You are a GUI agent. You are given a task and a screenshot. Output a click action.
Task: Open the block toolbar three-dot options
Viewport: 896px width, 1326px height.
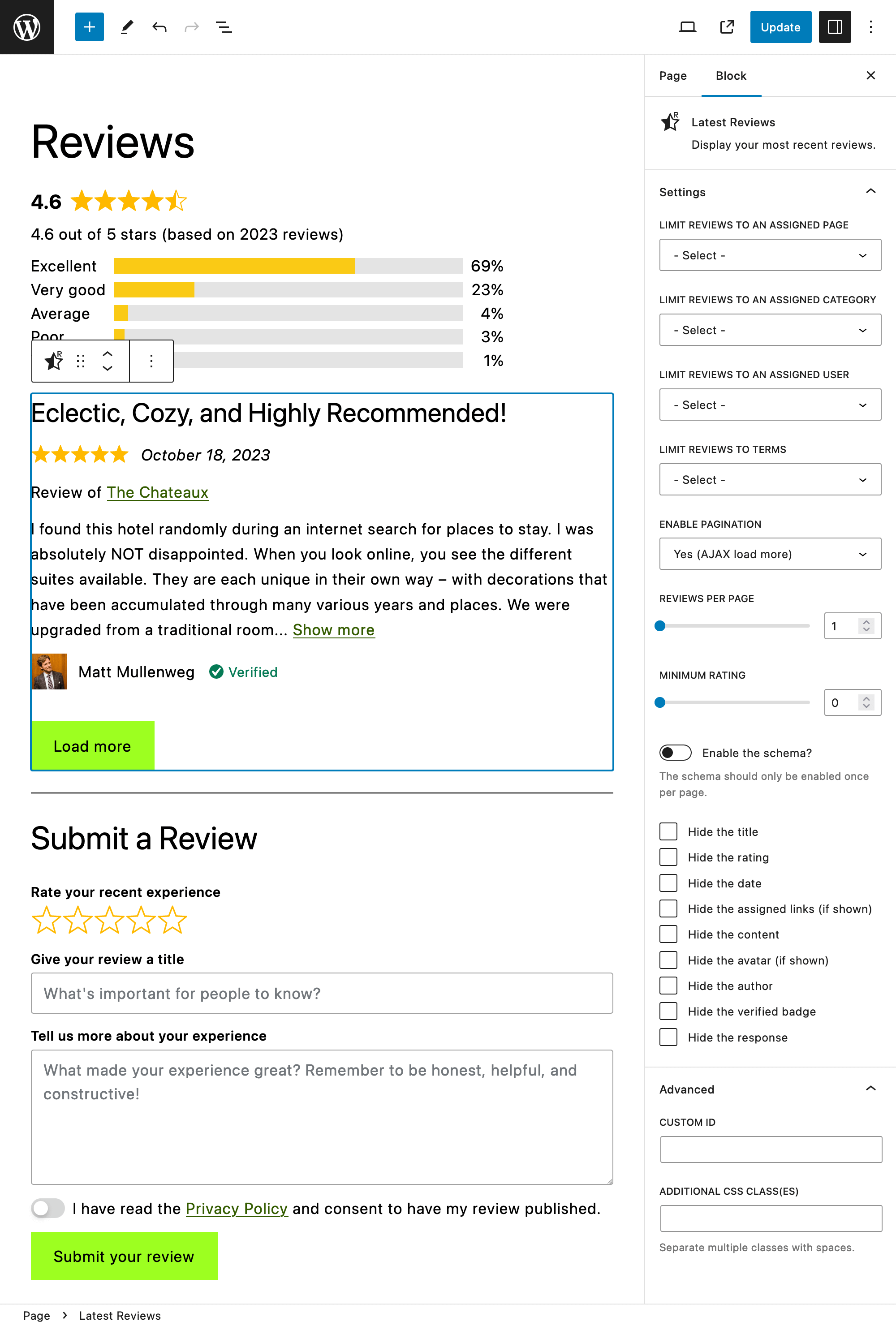click(x=151, y=361)
